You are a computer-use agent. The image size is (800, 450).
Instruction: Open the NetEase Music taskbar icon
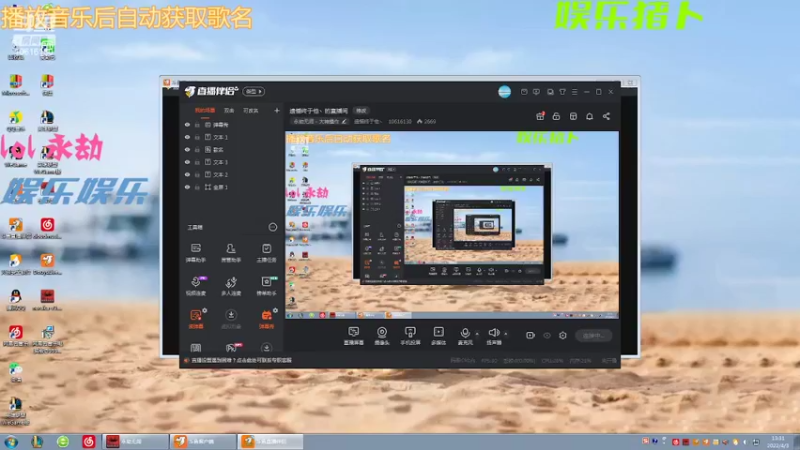click(89, 441)
